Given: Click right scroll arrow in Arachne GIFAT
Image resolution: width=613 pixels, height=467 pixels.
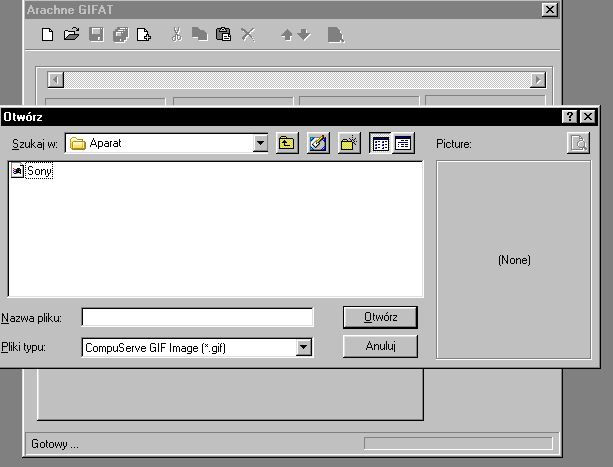Looking at the screenshot, I should coord(538,80).
